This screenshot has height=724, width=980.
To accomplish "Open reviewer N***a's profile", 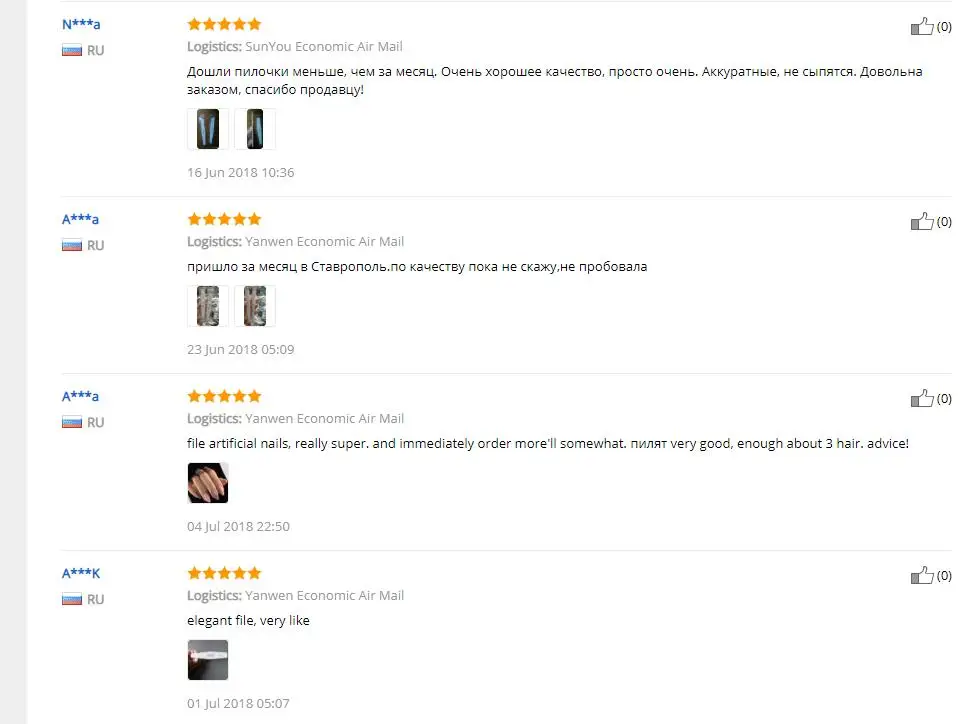I will (81, 24).
